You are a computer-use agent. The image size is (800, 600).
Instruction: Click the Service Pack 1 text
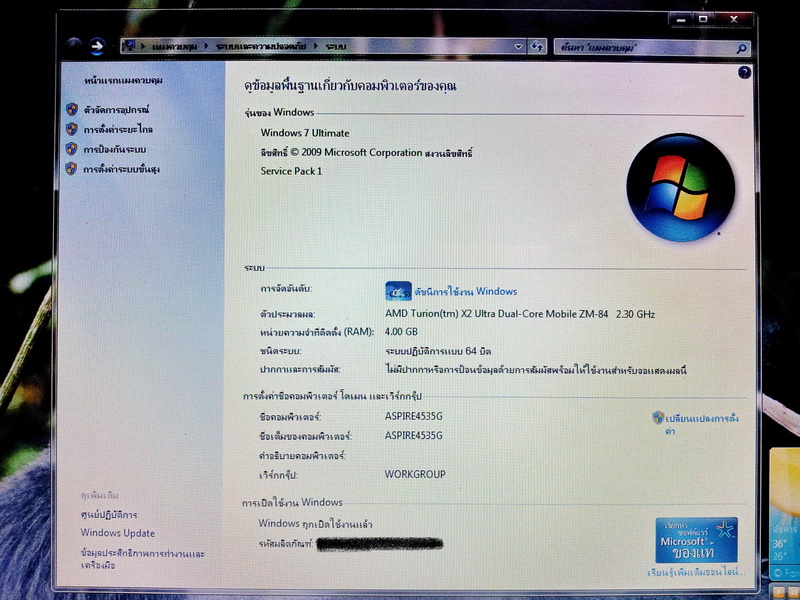pos(291,171)
